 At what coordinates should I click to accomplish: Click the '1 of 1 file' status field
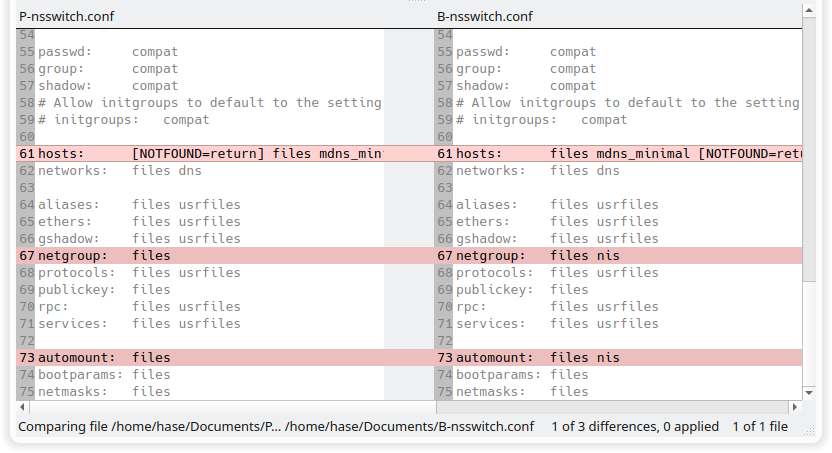click(x=760, y=426)
